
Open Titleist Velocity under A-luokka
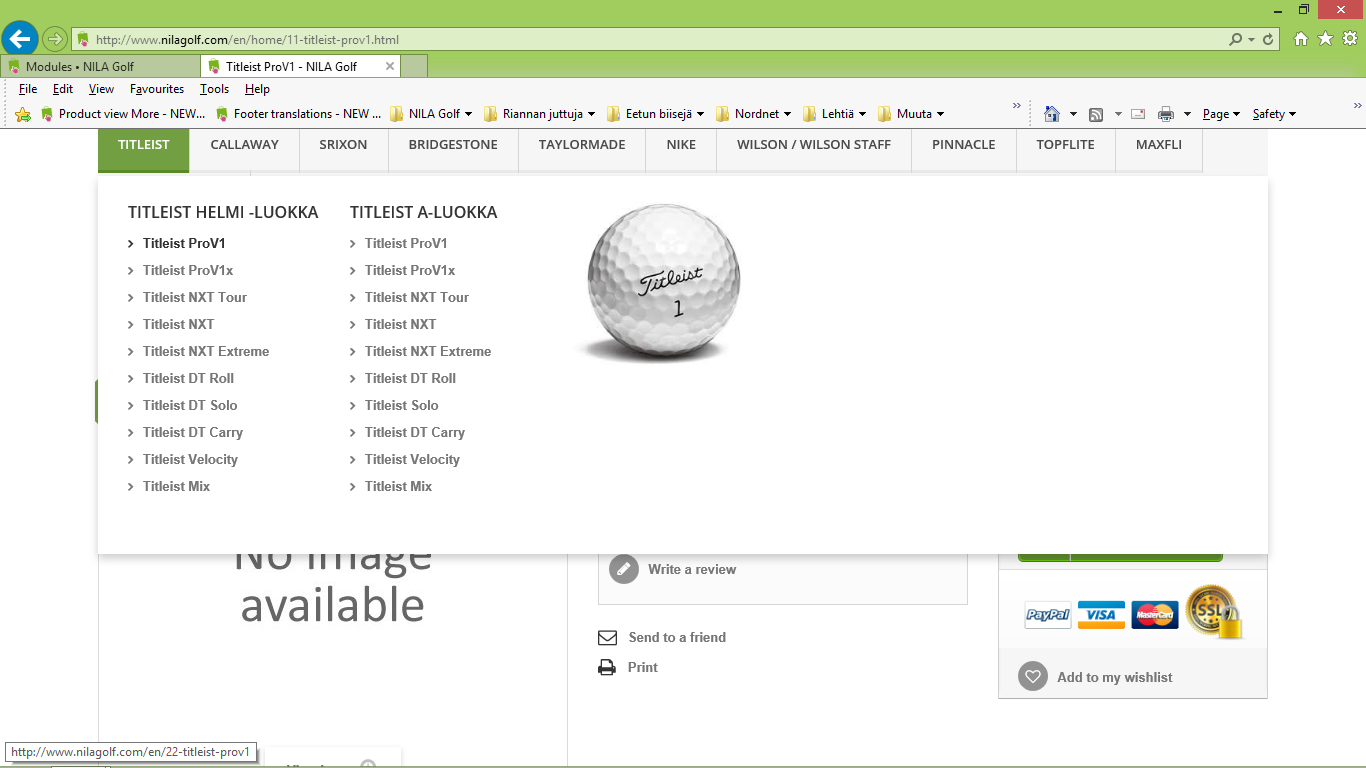point(412,459)
